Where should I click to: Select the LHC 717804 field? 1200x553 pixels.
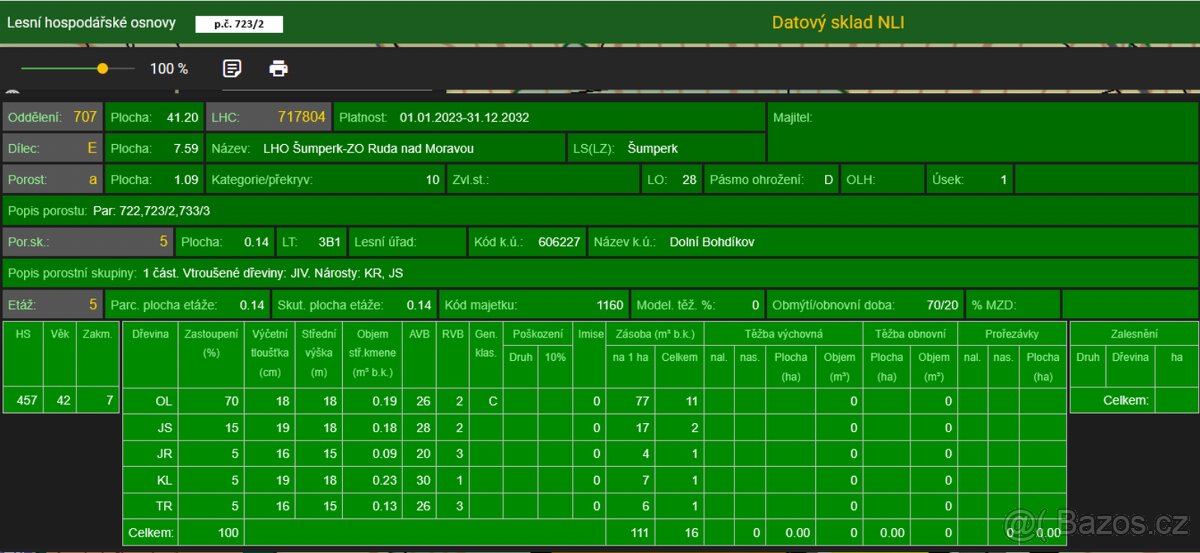pos(268,117)
